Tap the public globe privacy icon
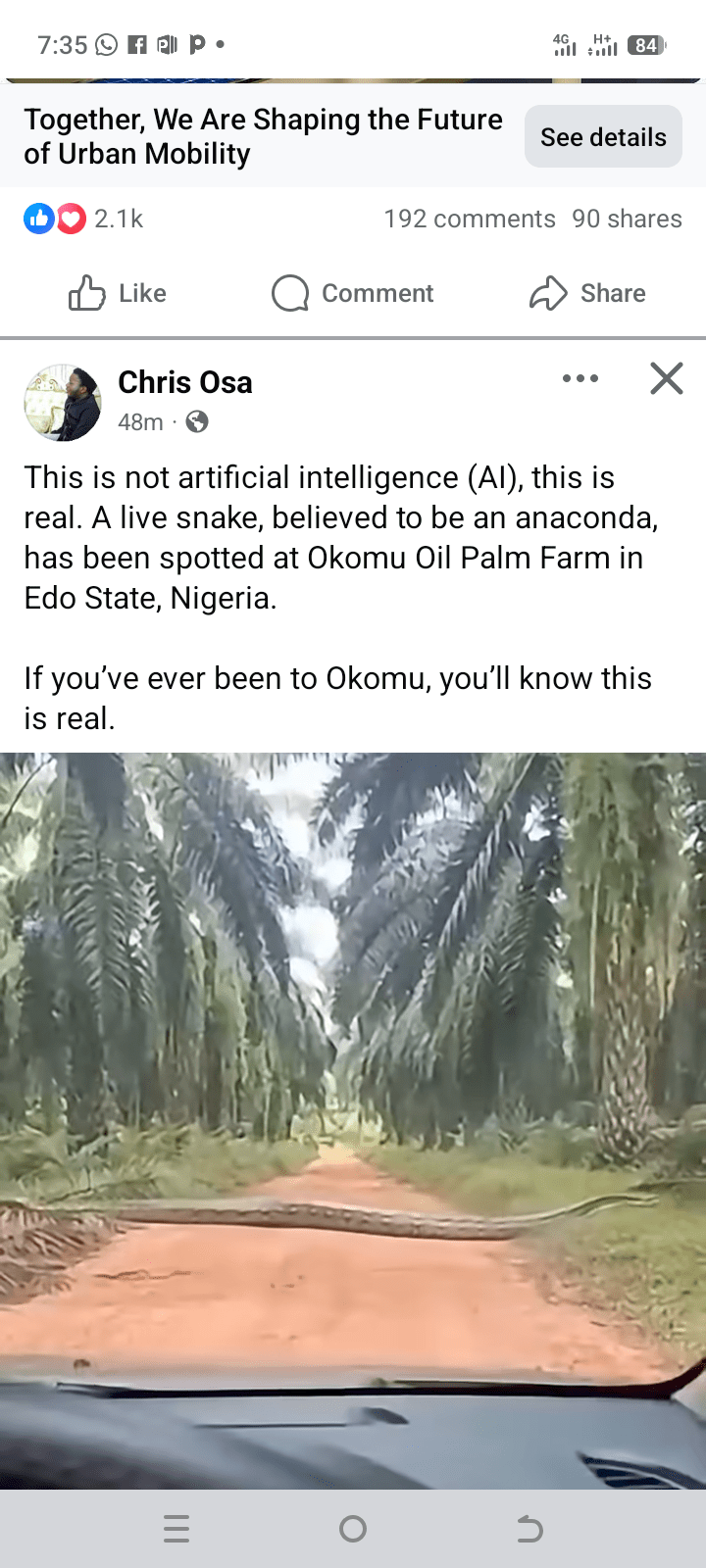Image resolution: width=706 pixels, height=1568 pixels. pyautogui.click(x=197, y=422)
